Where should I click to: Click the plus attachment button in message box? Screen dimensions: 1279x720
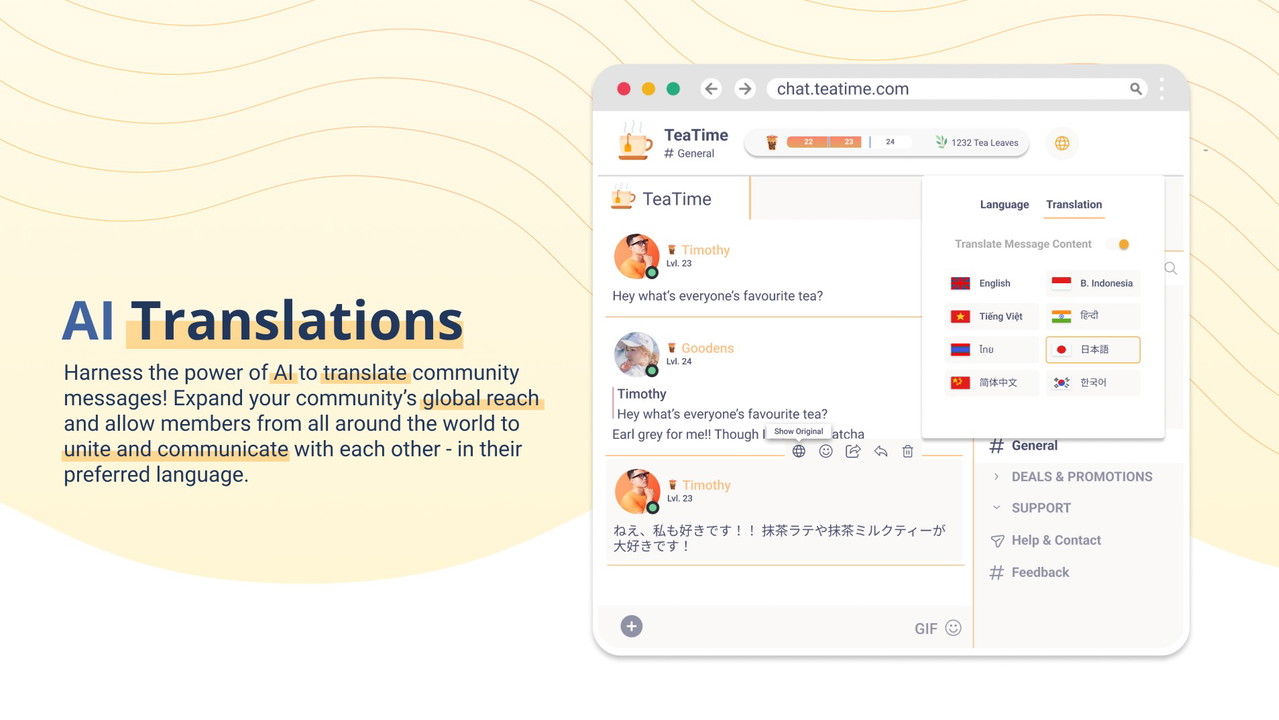coord(631,626)
